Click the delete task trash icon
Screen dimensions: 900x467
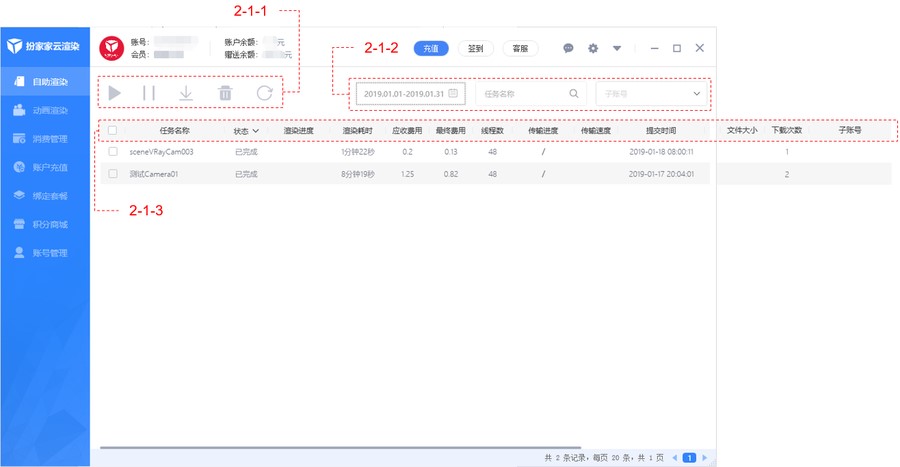225,93
